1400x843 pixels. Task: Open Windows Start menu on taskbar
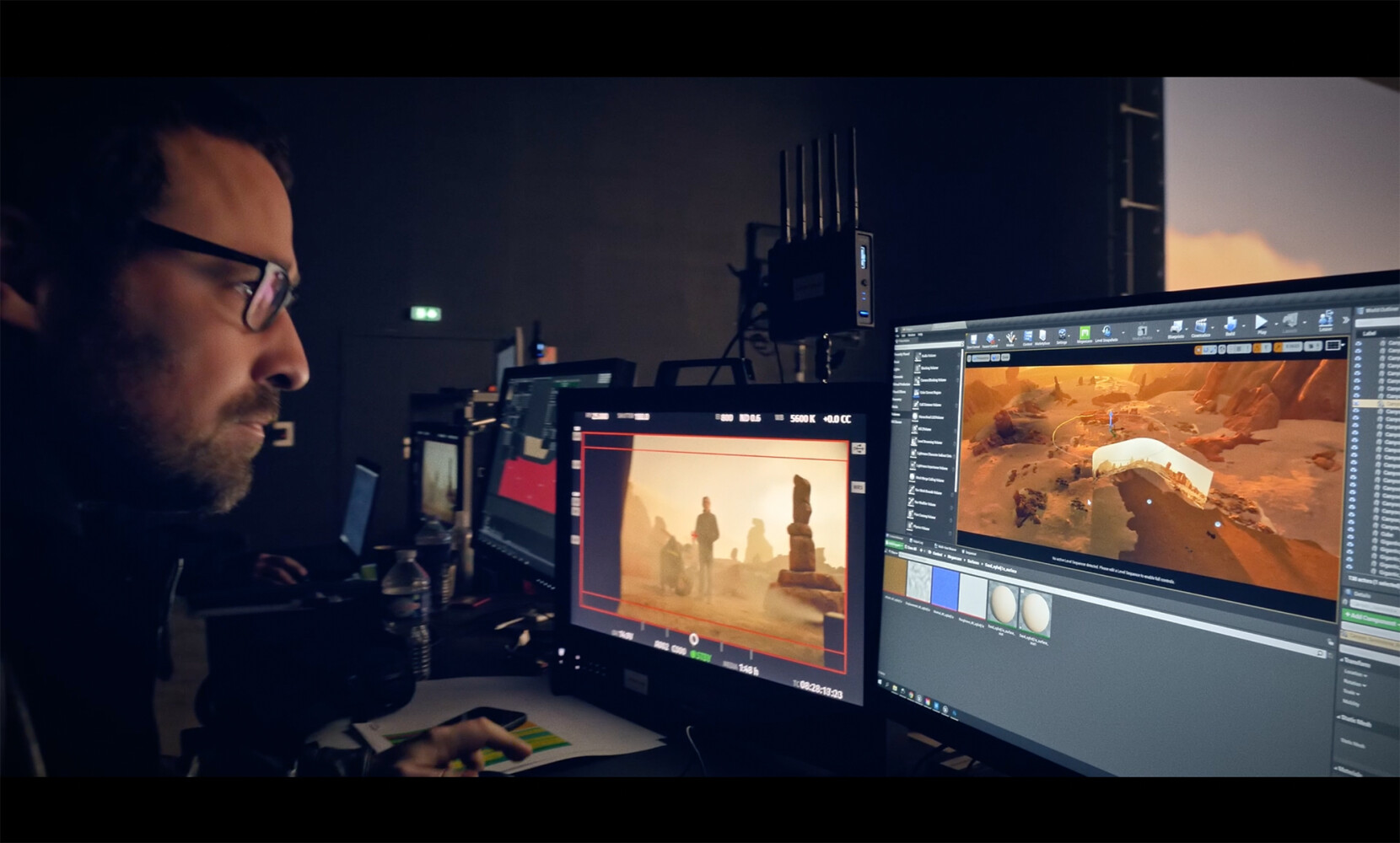(x=880, y=682)
